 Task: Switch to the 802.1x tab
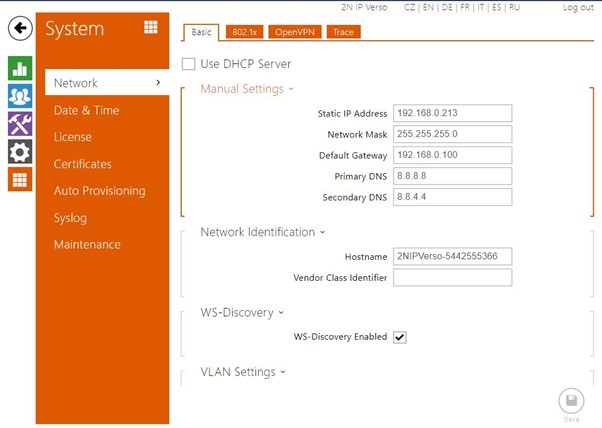[x=241, y=32]
